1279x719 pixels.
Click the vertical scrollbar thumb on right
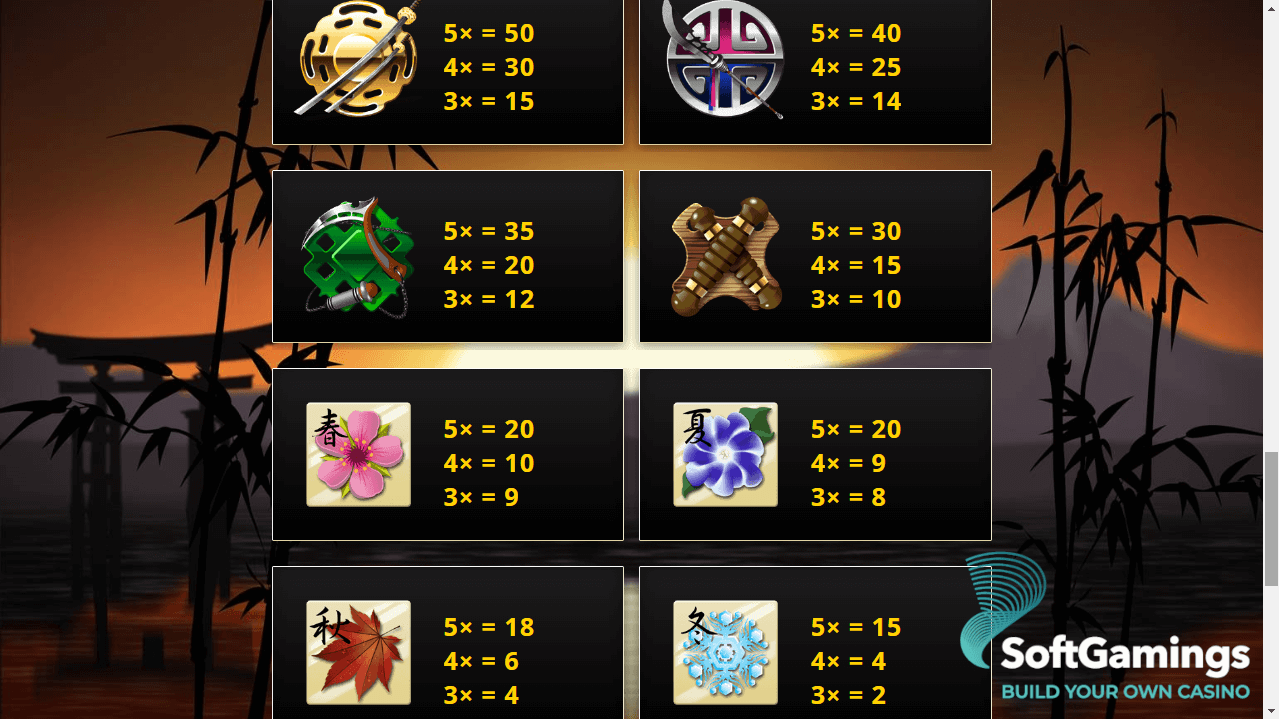coord(1271,518)
